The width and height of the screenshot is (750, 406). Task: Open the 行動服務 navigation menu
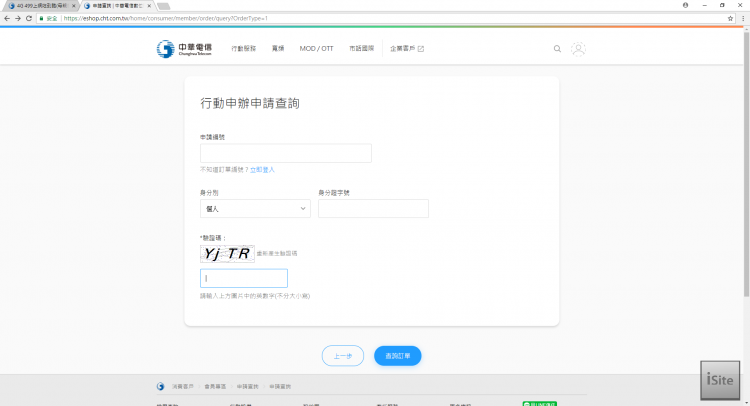(244, 48)
